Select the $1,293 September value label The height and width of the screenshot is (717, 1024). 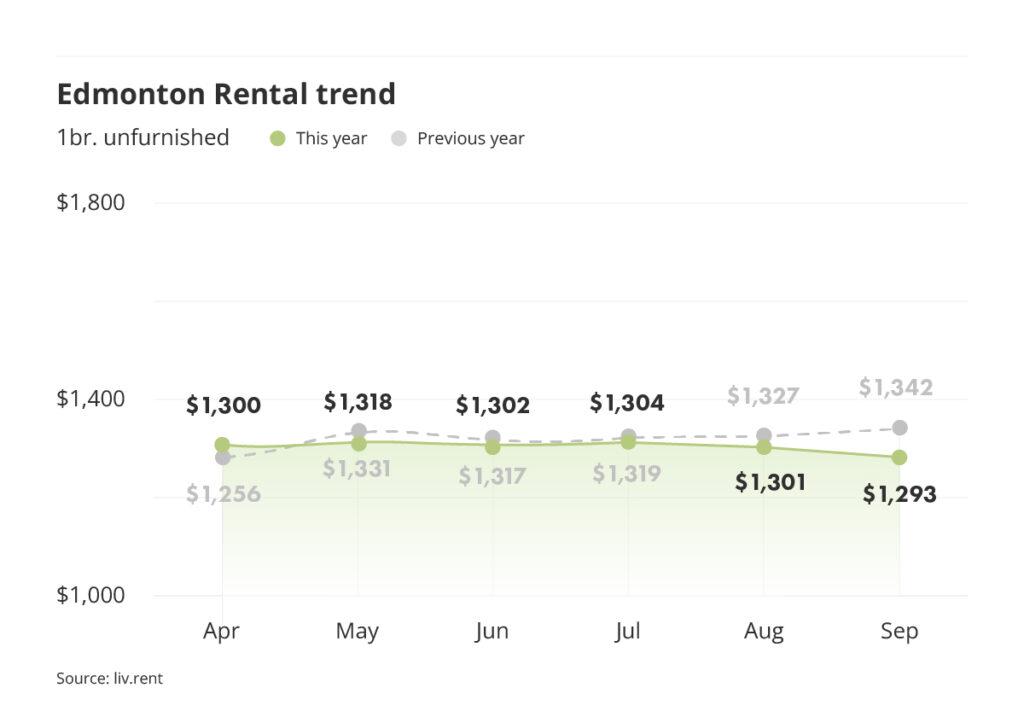[x=899, y=493]
